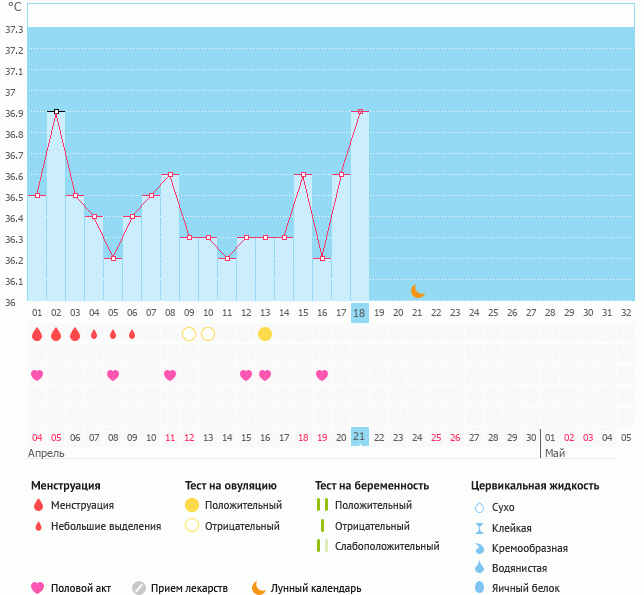Click the yellow 'Положительный' ovulation legend swatch

pyautogui.click(x=193, y=505)
